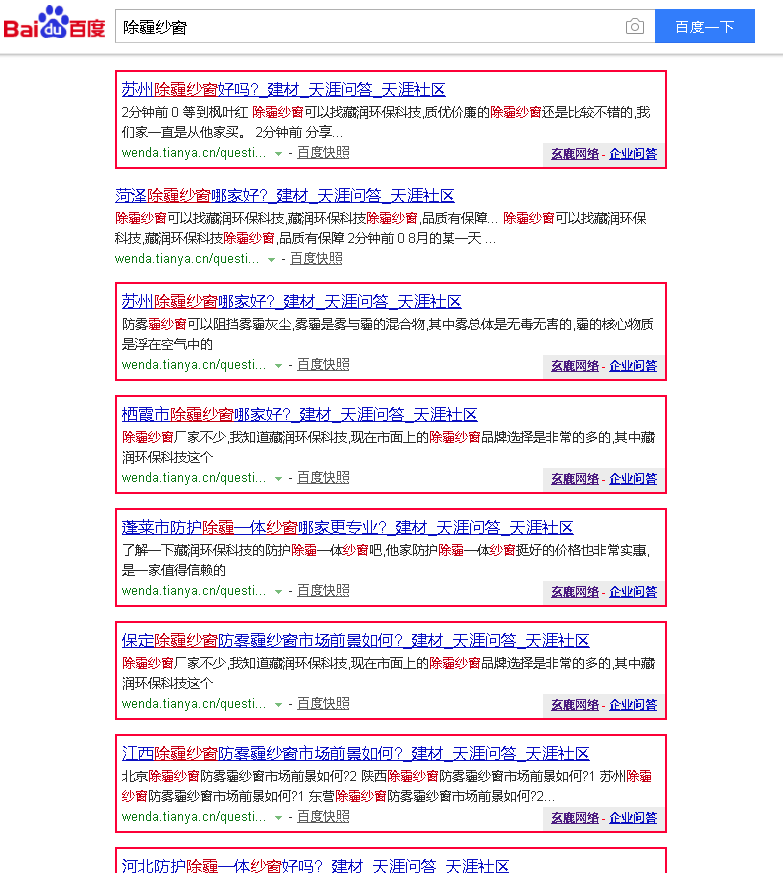
Task: Open 百度快照 for 保定 result
Action: (x=323, y=704)
